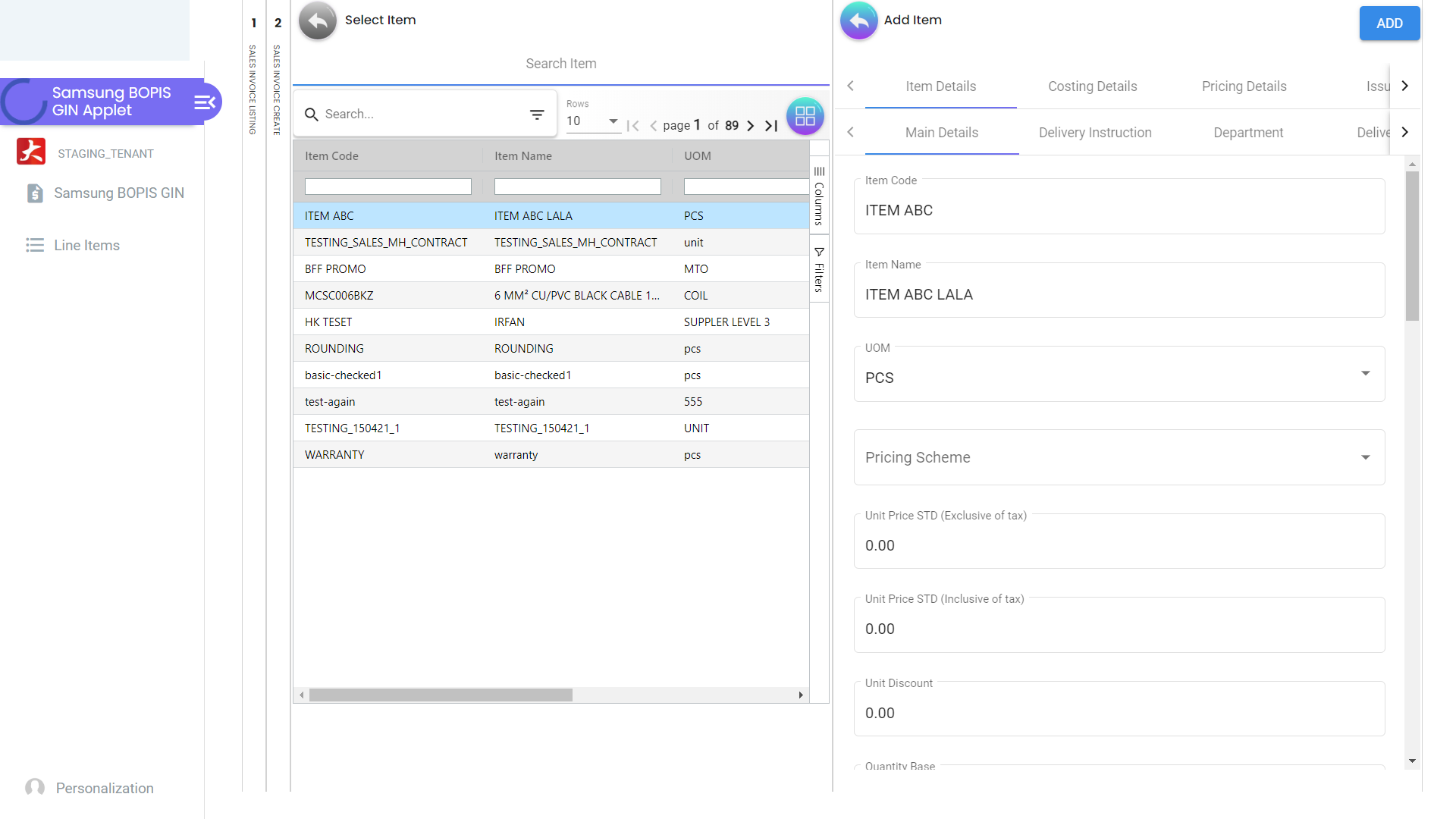Image resolution: width=1456 pixels, height=819 pixels.
Task: Click the horizontal scrollbar thumb of grid
Action: pos(440,695)
